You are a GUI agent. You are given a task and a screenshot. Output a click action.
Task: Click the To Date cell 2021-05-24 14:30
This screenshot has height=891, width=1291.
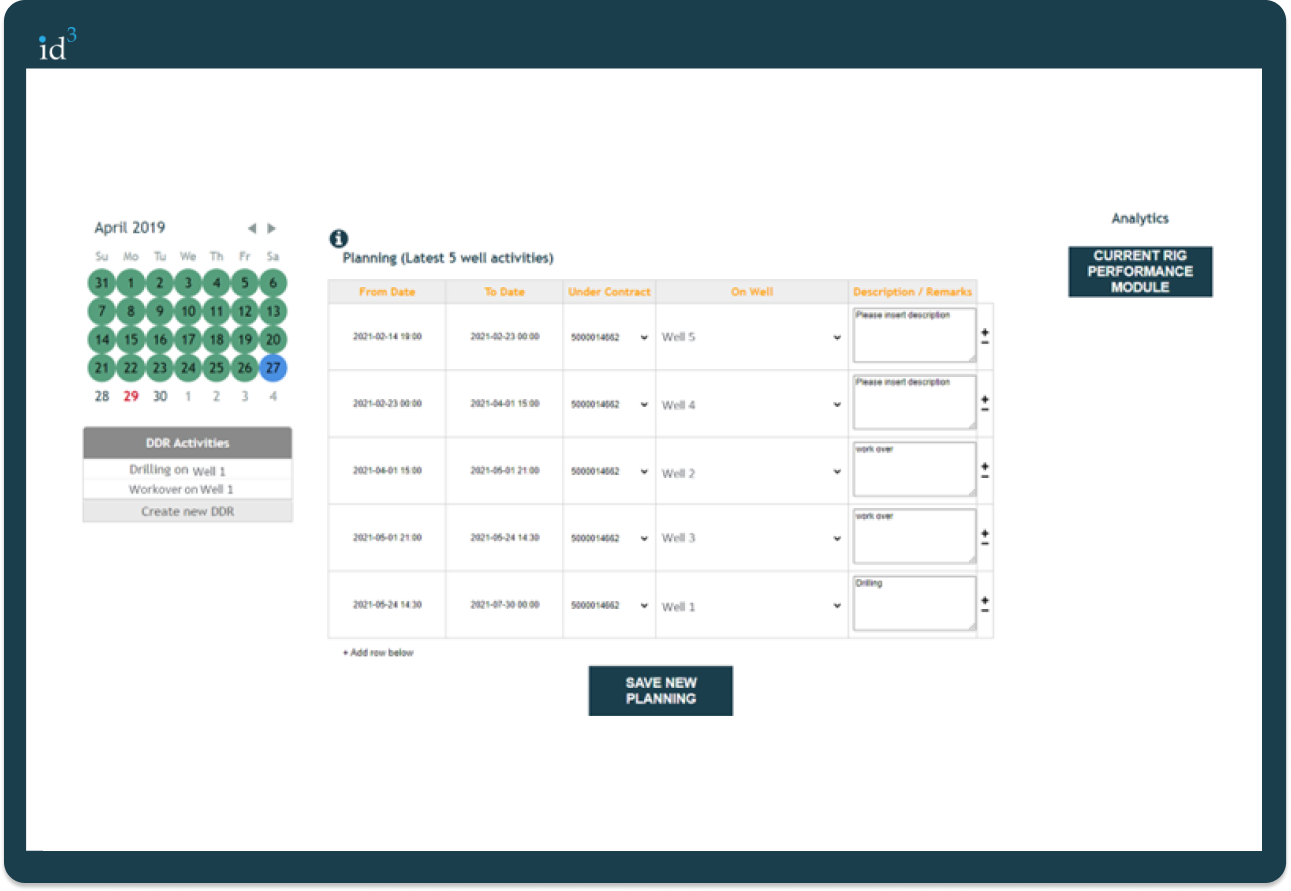(504, 538)
